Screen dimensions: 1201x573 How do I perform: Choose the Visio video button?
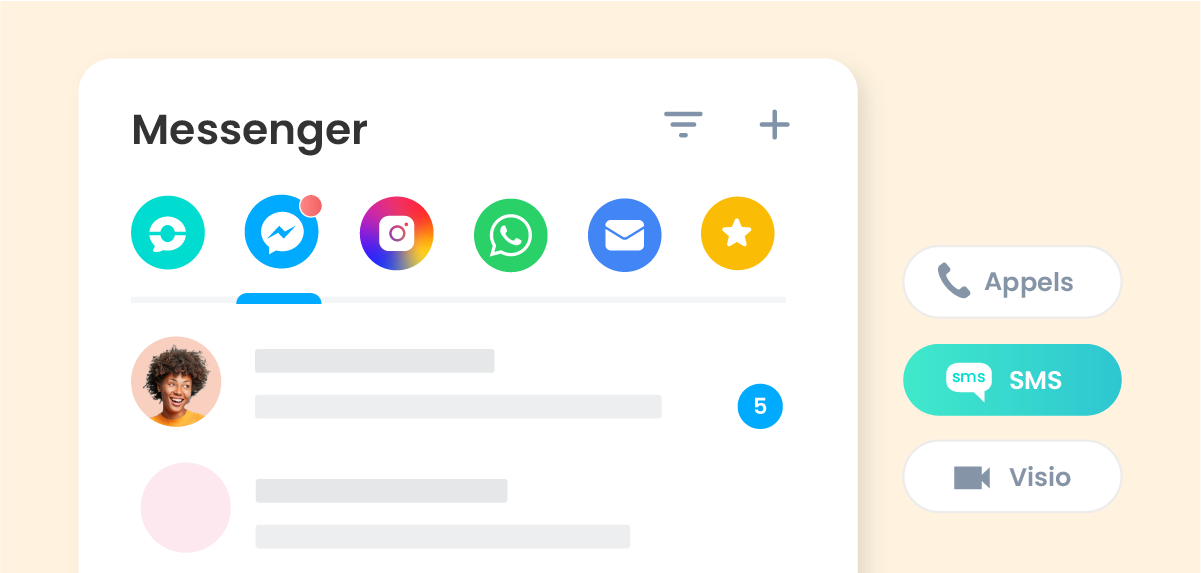click(x=1012, y=477)
